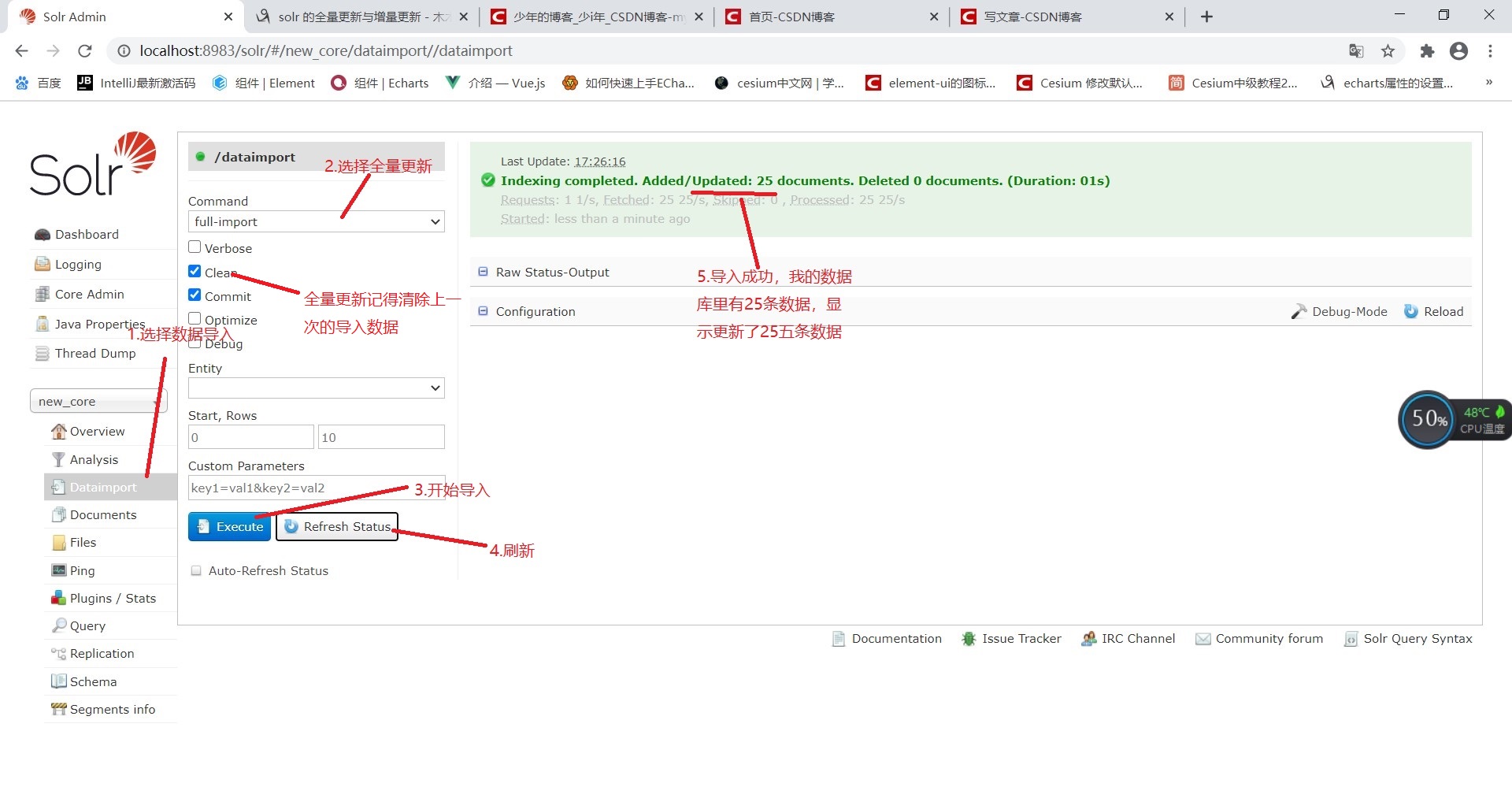Open a new browser tab
The image size is (1512, 809).
[x=1206, y=17]
